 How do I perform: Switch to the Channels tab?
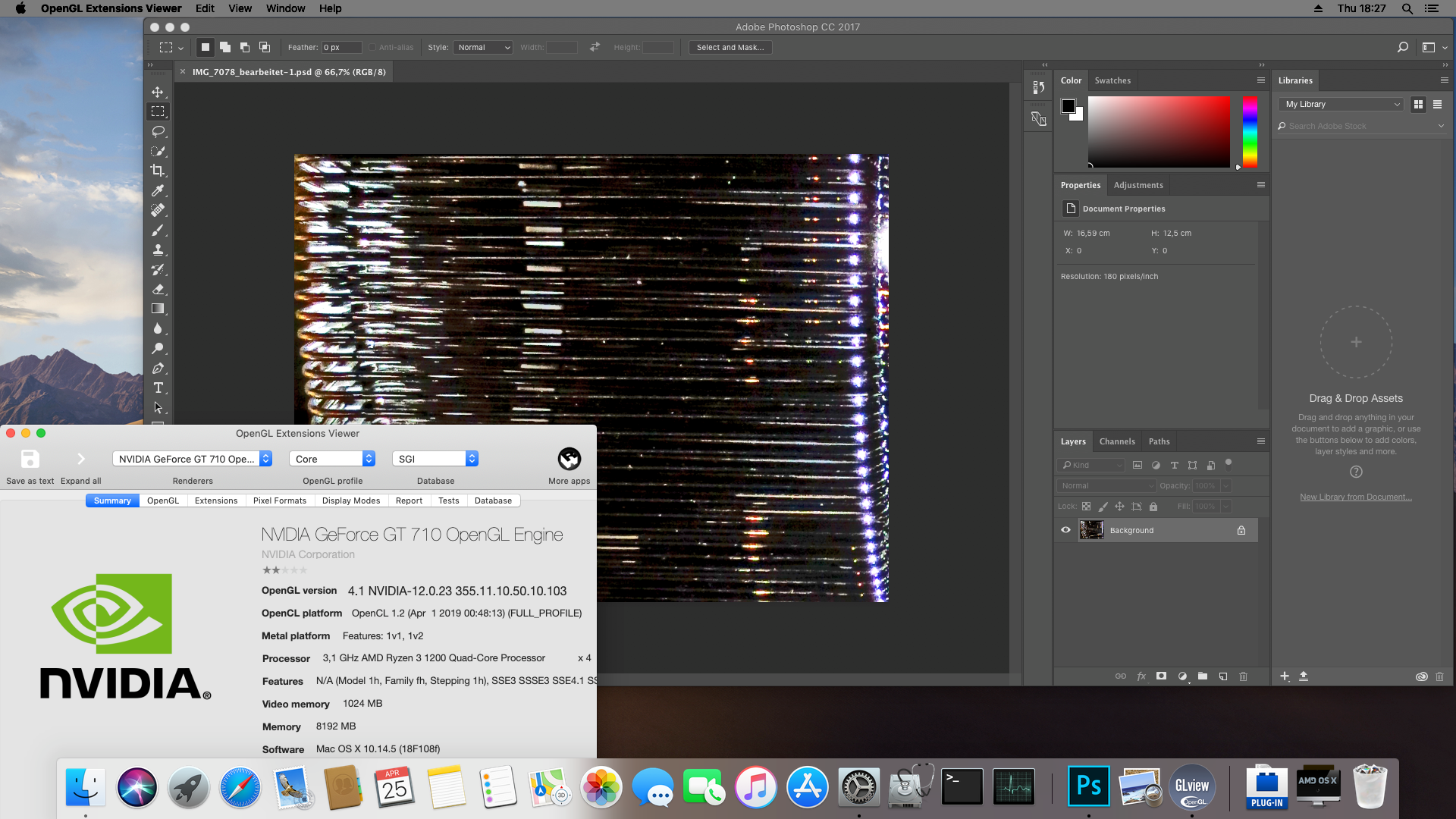coord(1117,441)
